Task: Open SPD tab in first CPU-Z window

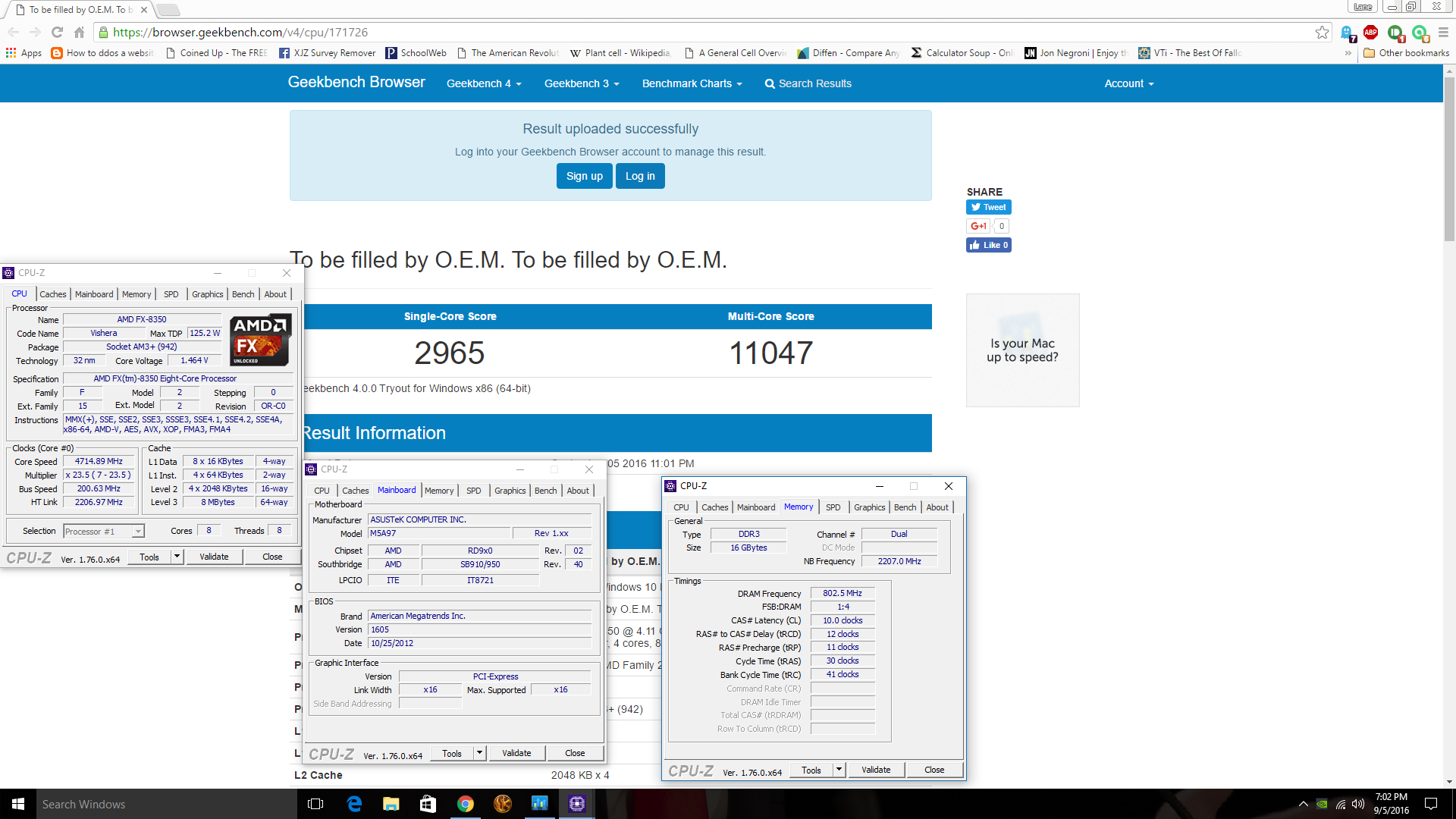Action: tap(171, 294)
